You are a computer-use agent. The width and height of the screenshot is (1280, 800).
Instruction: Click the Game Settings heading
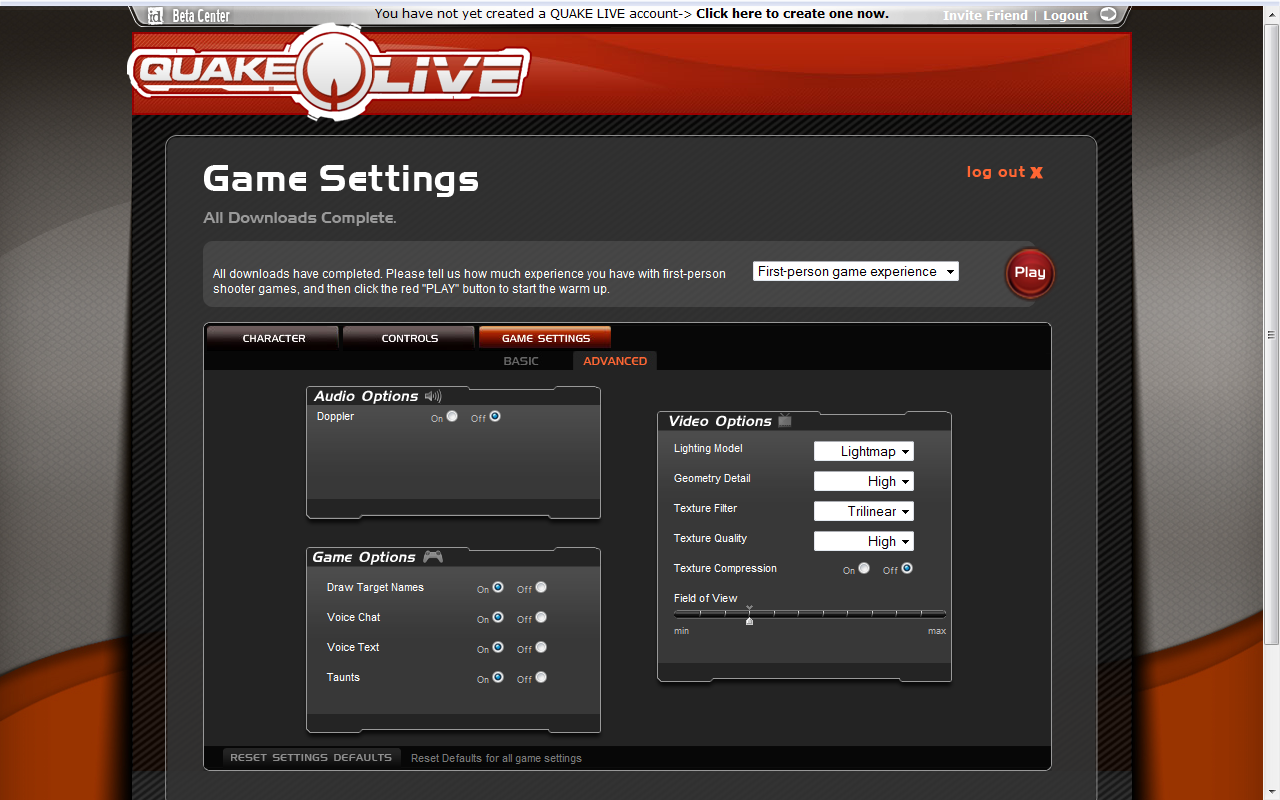click(341, 179)
